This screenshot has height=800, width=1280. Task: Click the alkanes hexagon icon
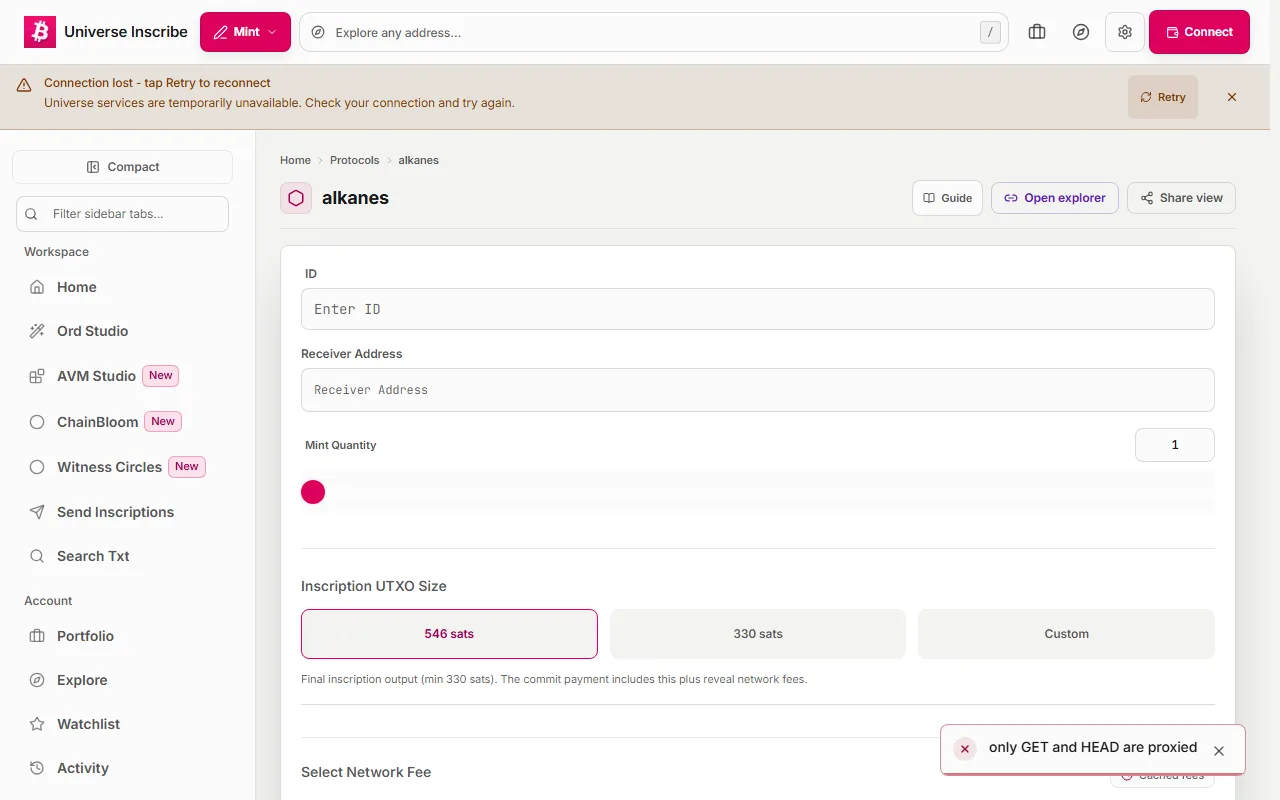coord(296,198)
